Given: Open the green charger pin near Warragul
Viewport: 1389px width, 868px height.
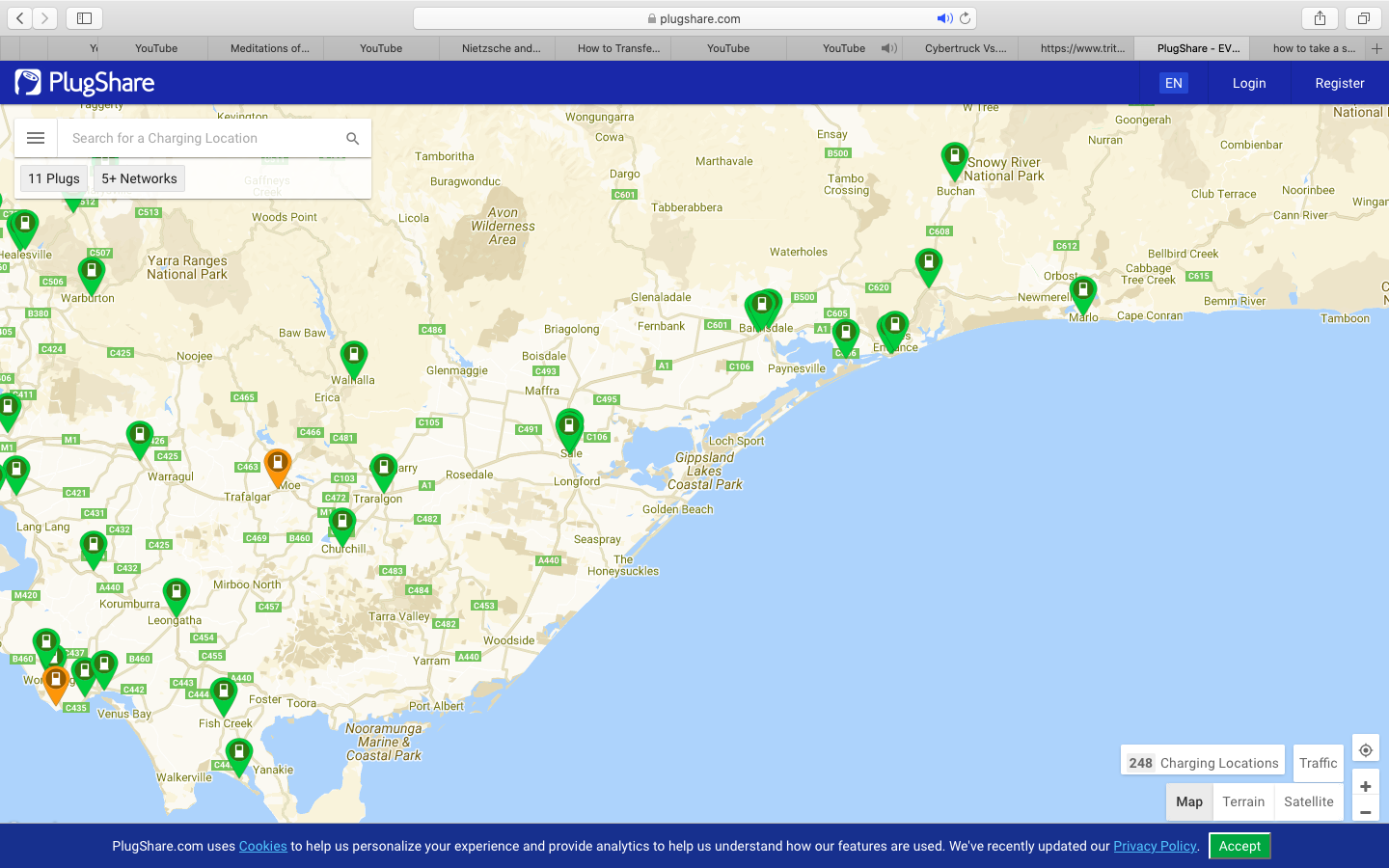Looking at the screenshot, I should coord(140,439).
